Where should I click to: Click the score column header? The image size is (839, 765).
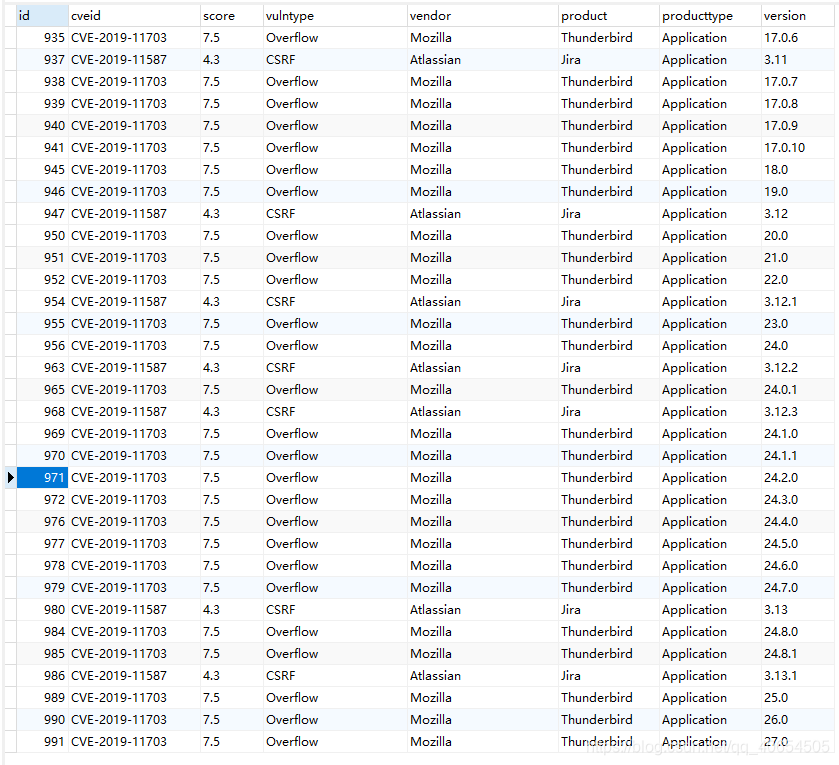[232, 16]
